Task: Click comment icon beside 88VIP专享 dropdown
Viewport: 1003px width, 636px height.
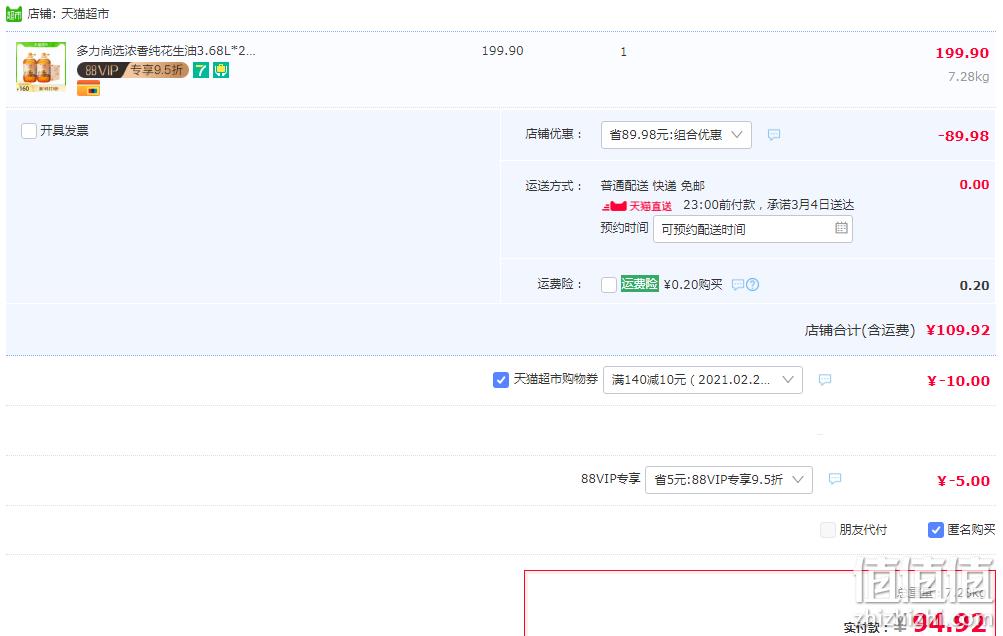Action: (x=835, y=479)
